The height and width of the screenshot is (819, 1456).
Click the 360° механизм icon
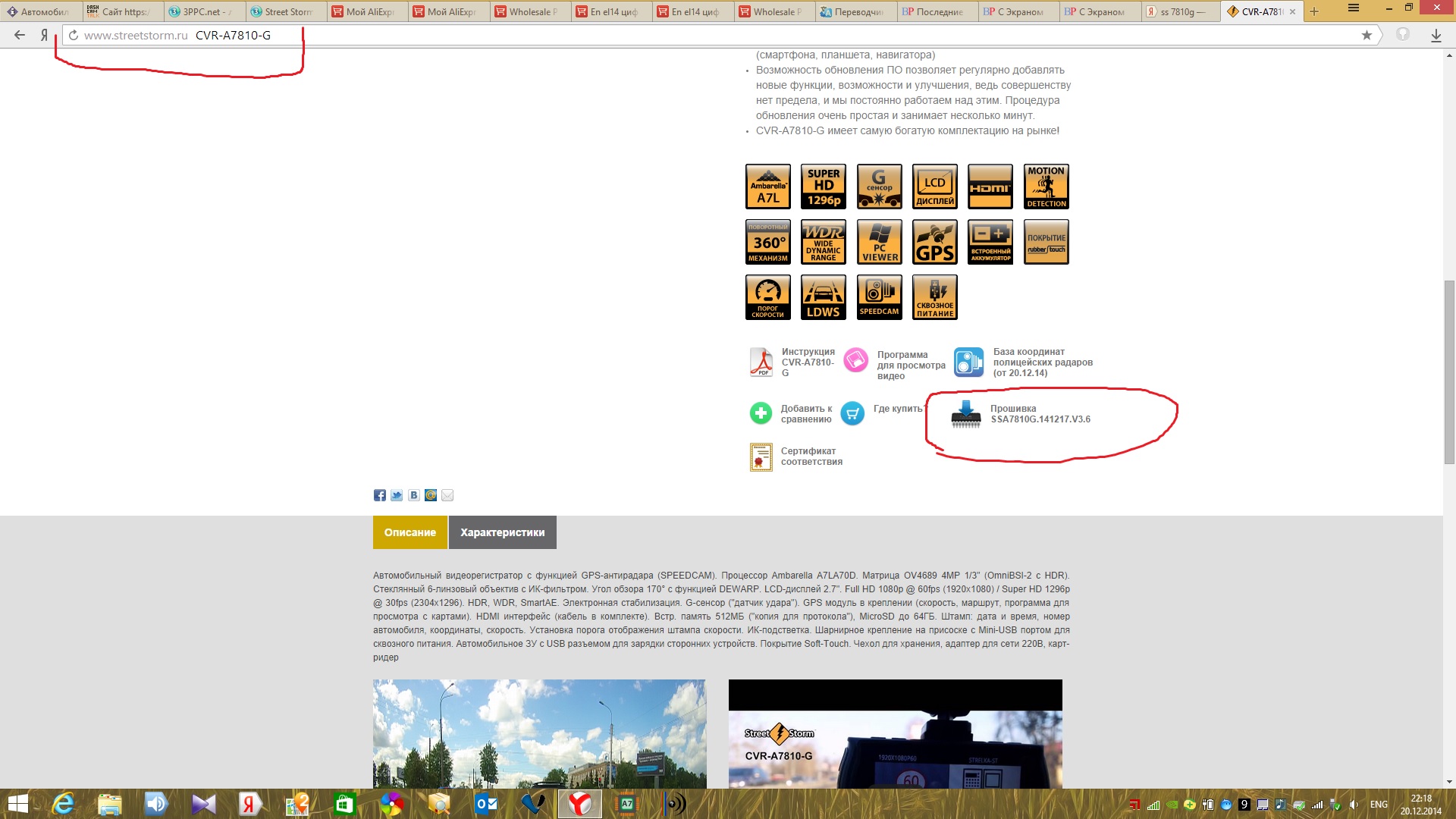[768, 242]
